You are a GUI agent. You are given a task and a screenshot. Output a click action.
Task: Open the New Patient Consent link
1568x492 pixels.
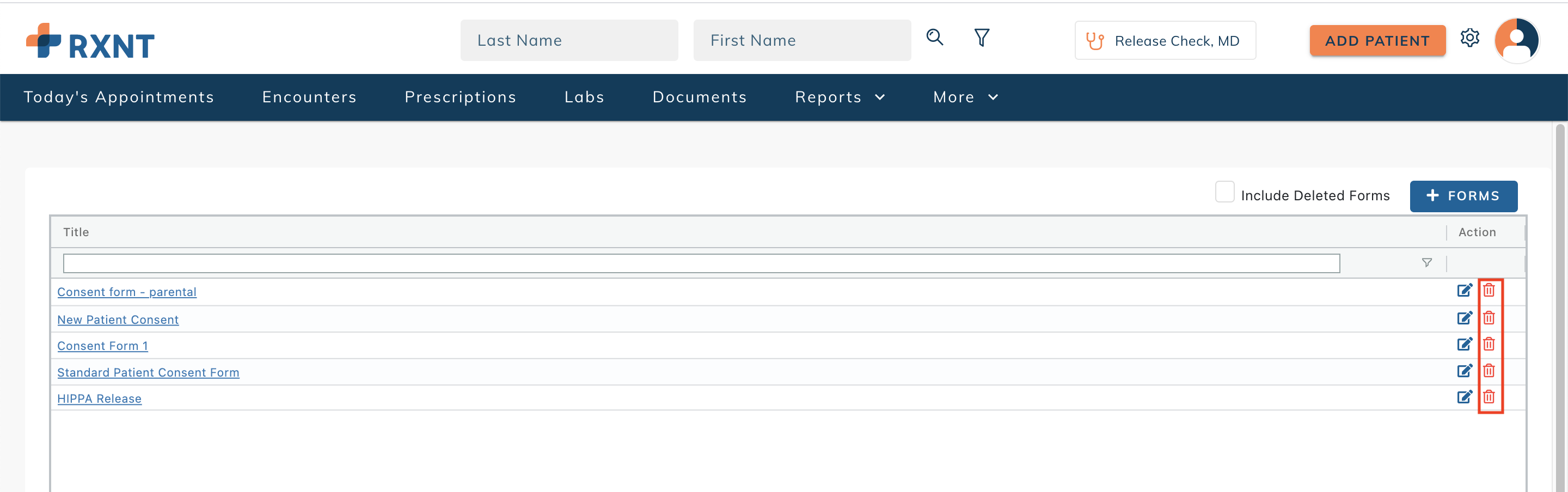tap(118, 320)
